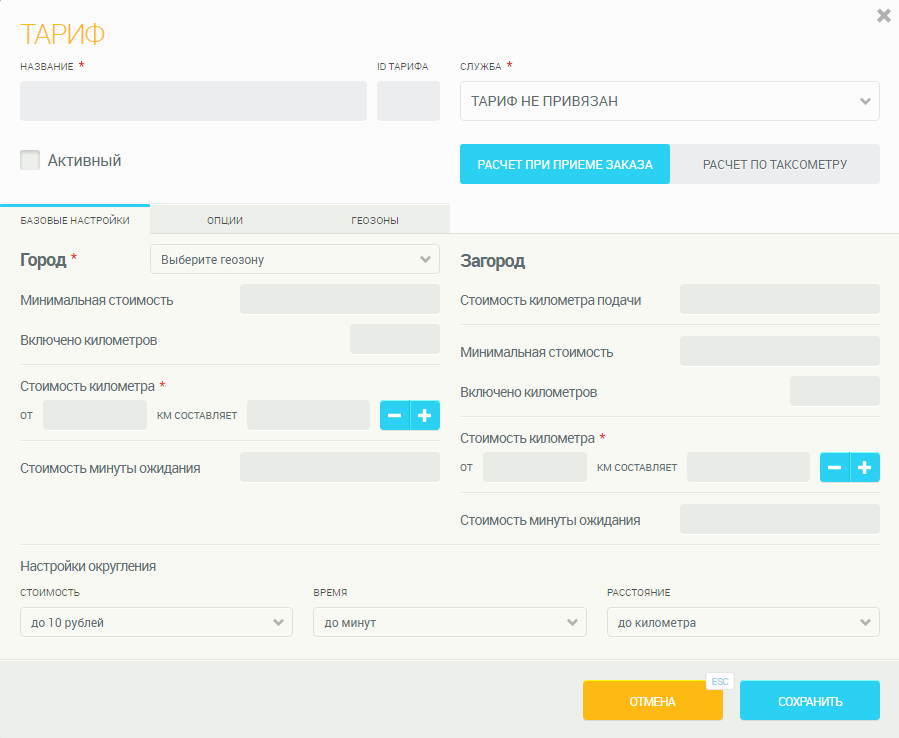Click the minus icon in Загород section
The height and width of the screenshot is (738, 899).
coord(835,467)
